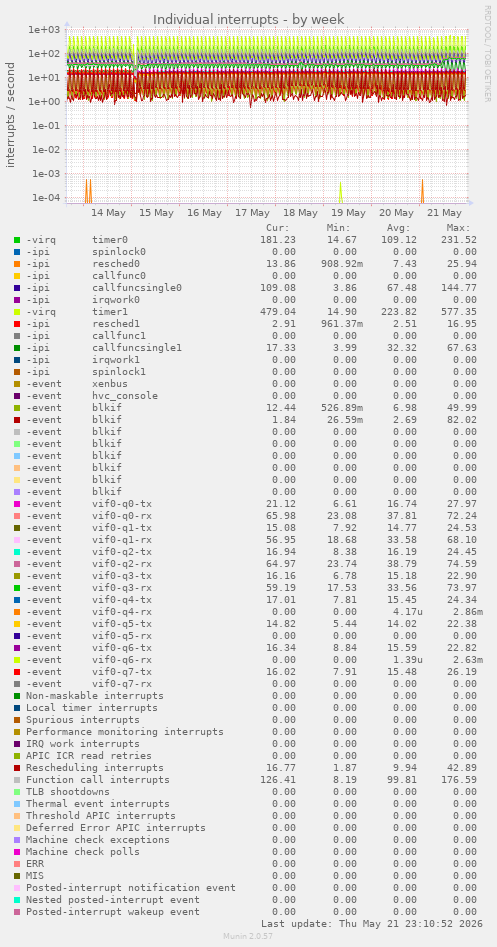Click the orange spike near 14 May
The height and width of the screenshot is (947, 497).
click(89, 191)
